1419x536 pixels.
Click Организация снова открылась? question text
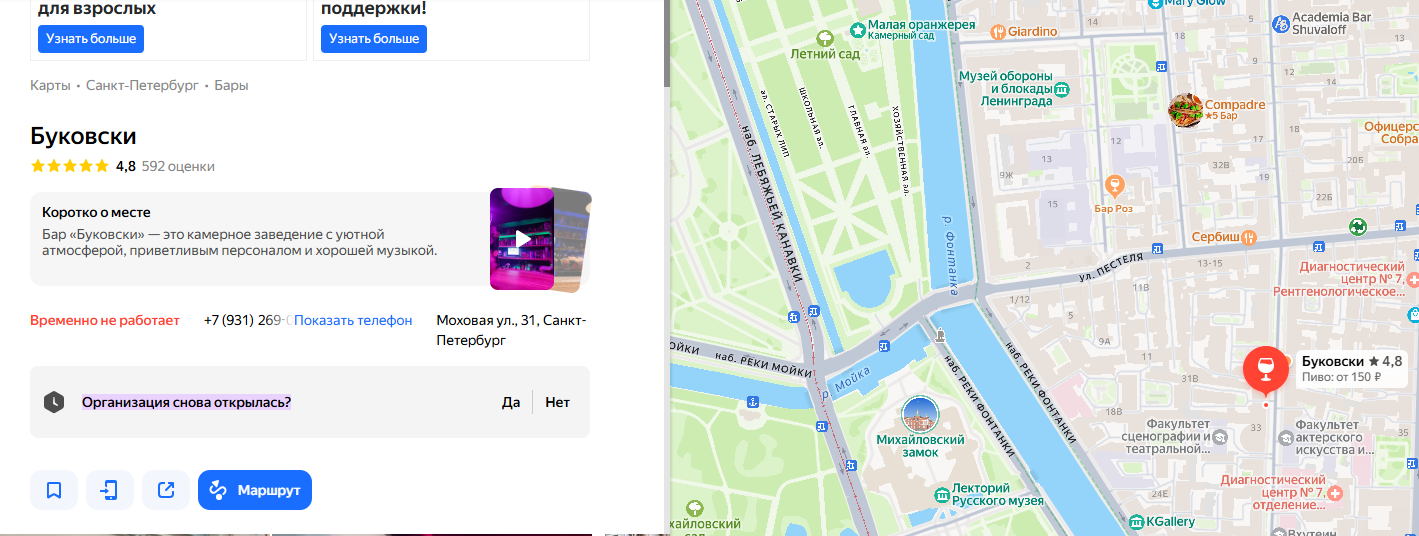(x=186, y=402)
